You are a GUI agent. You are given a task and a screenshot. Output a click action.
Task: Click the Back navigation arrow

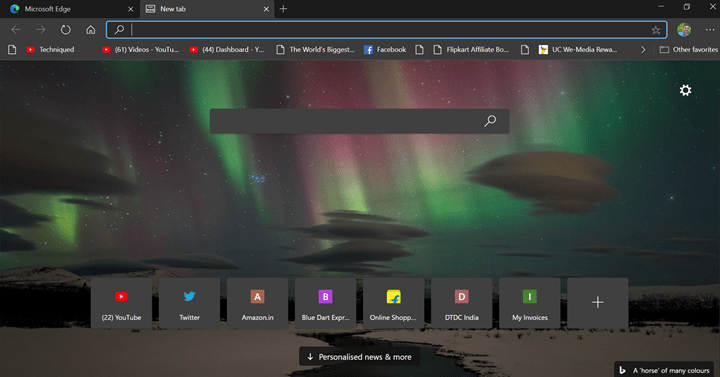[x=16, y=30]
